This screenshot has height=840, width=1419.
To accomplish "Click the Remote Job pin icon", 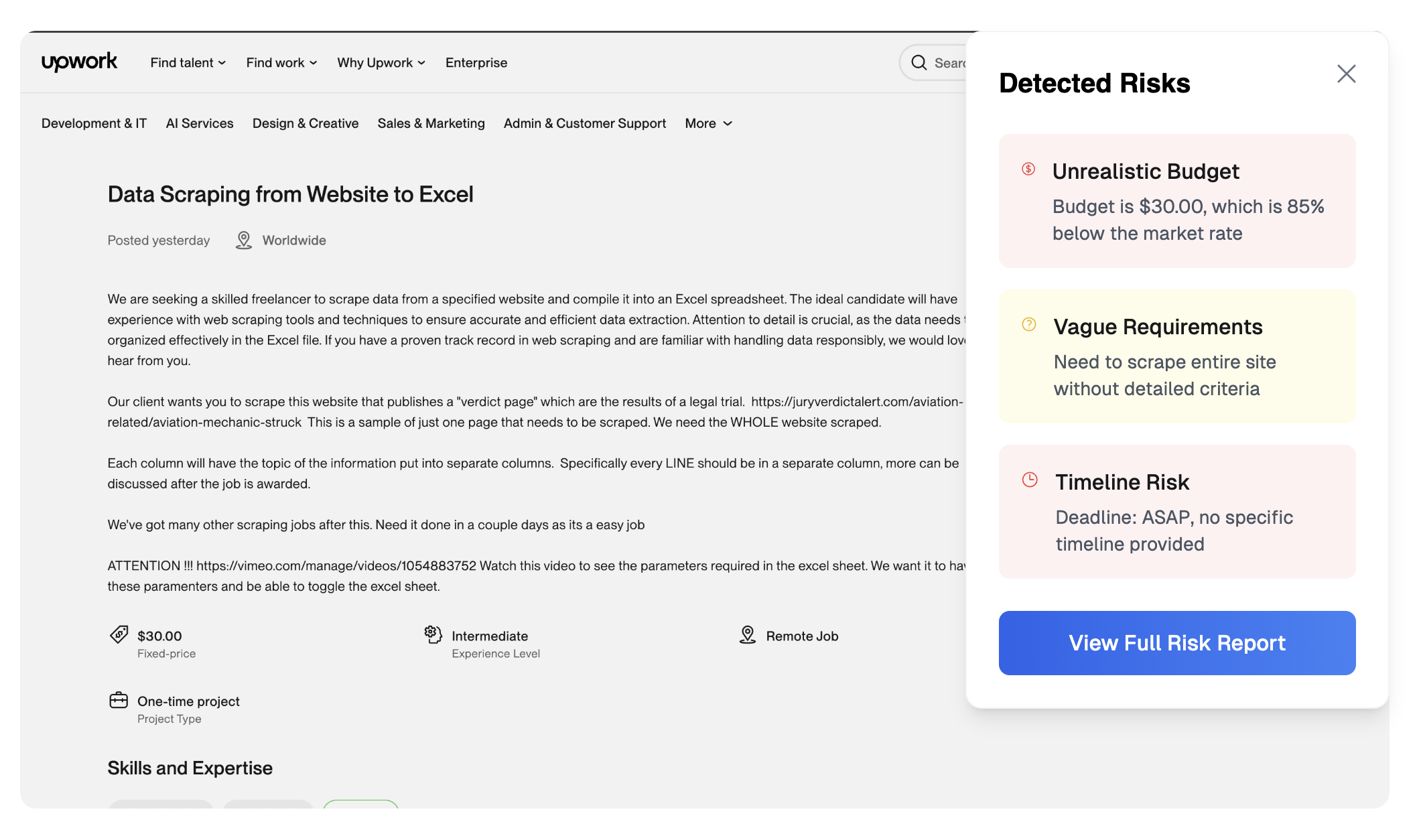I will pos(748,634).
